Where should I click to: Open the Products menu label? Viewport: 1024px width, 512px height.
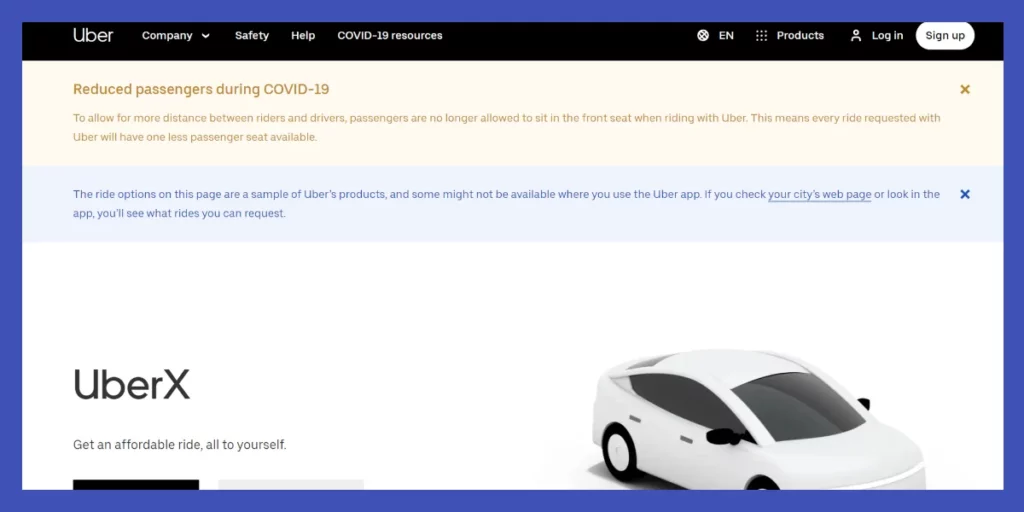point(800,35)
